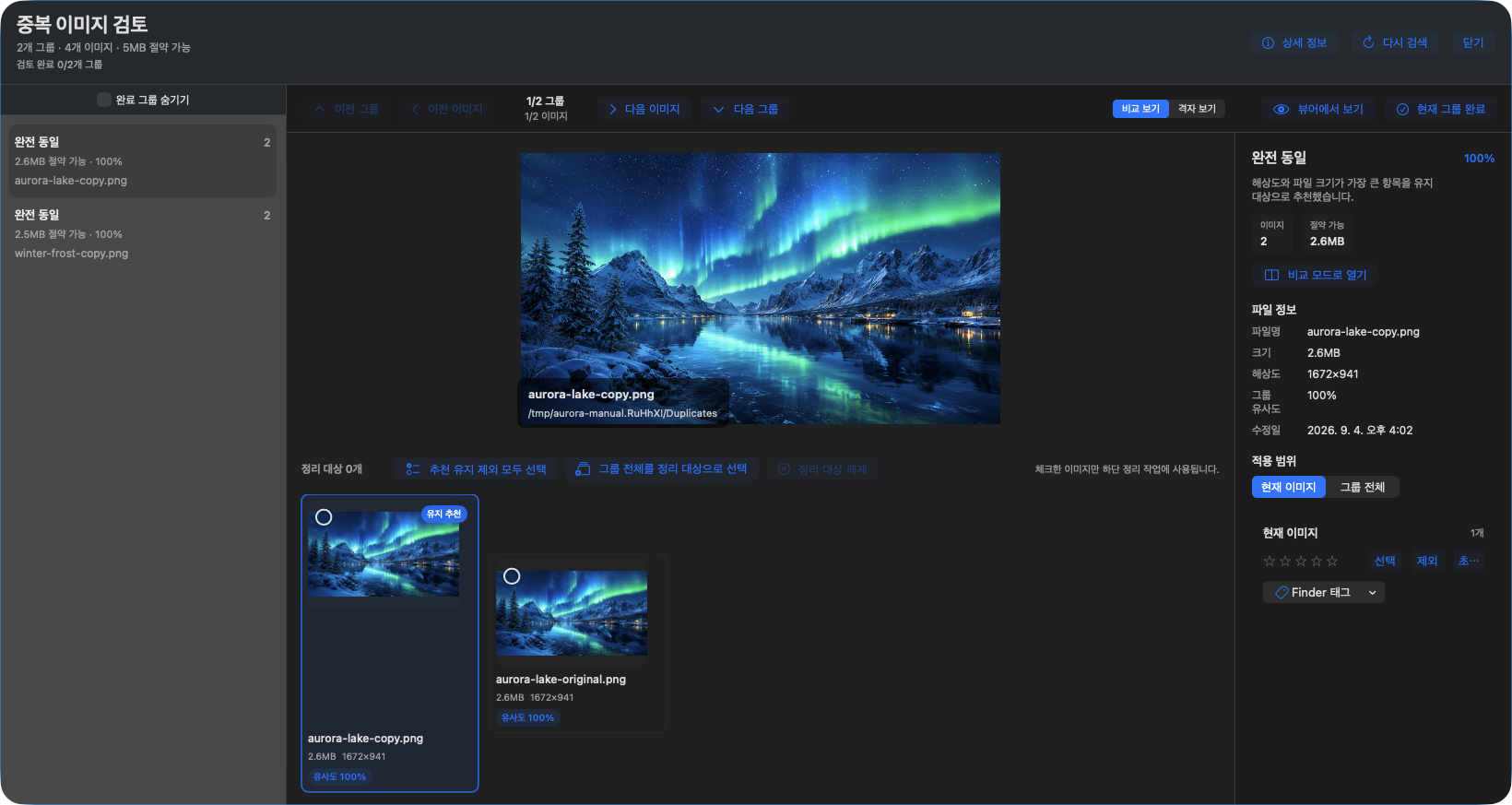Mark the group done with 현재 그룹 완료
Screen dimensions: 1512x805
1441,109
